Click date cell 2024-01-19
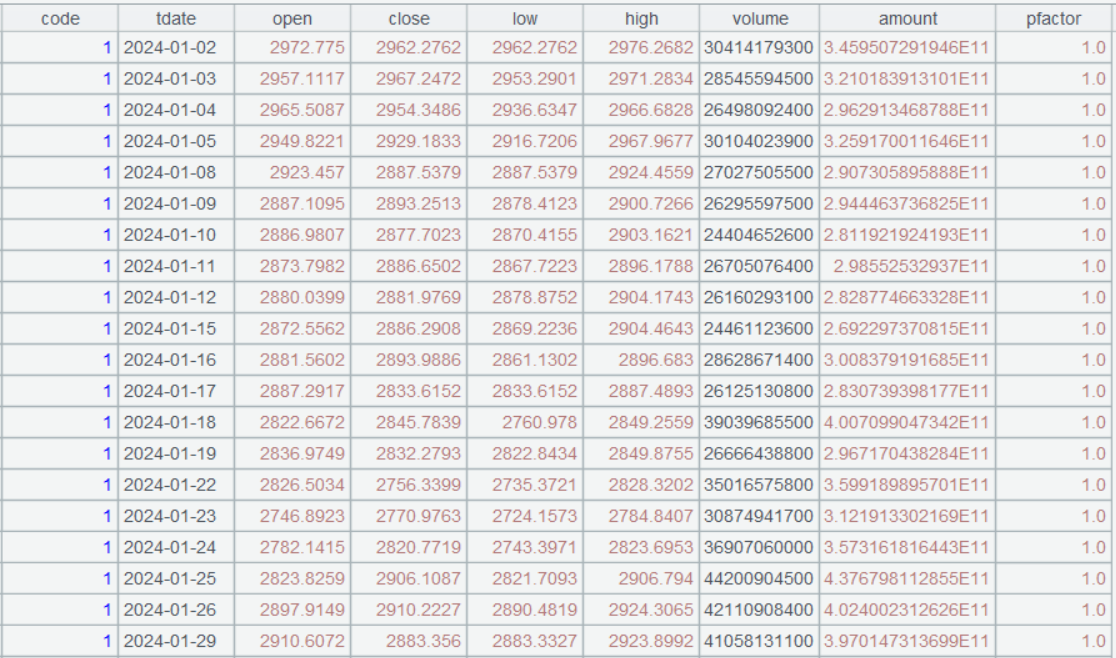 [x=176, y=455]
